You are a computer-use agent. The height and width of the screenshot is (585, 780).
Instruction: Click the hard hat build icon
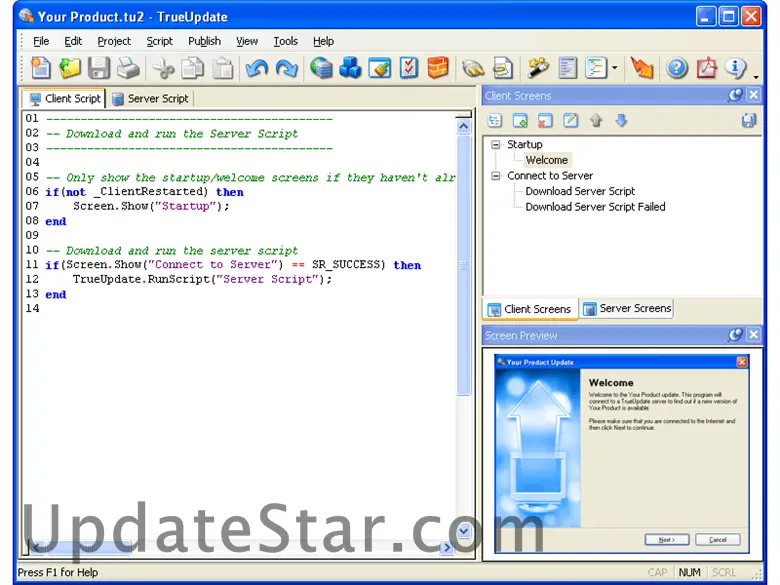(473, 68)
